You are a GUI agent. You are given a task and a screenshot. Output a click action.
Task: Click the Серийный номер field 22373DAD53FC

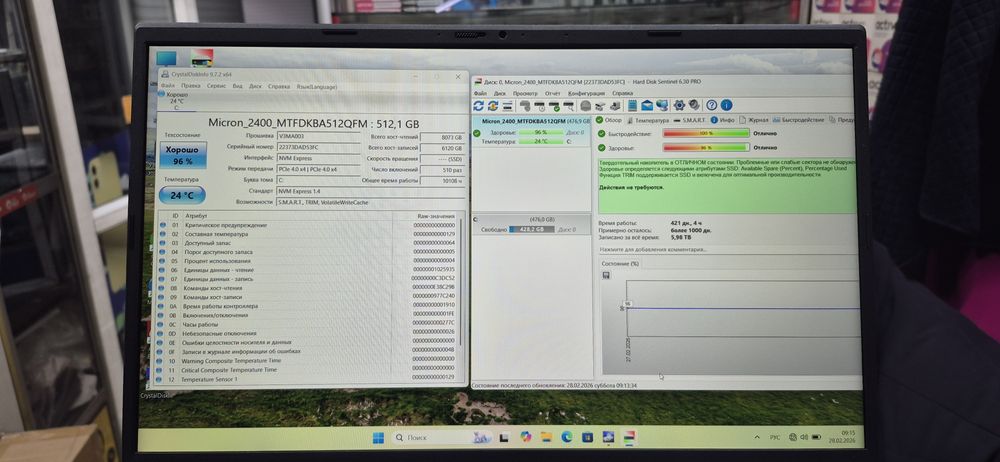[318, 147]
